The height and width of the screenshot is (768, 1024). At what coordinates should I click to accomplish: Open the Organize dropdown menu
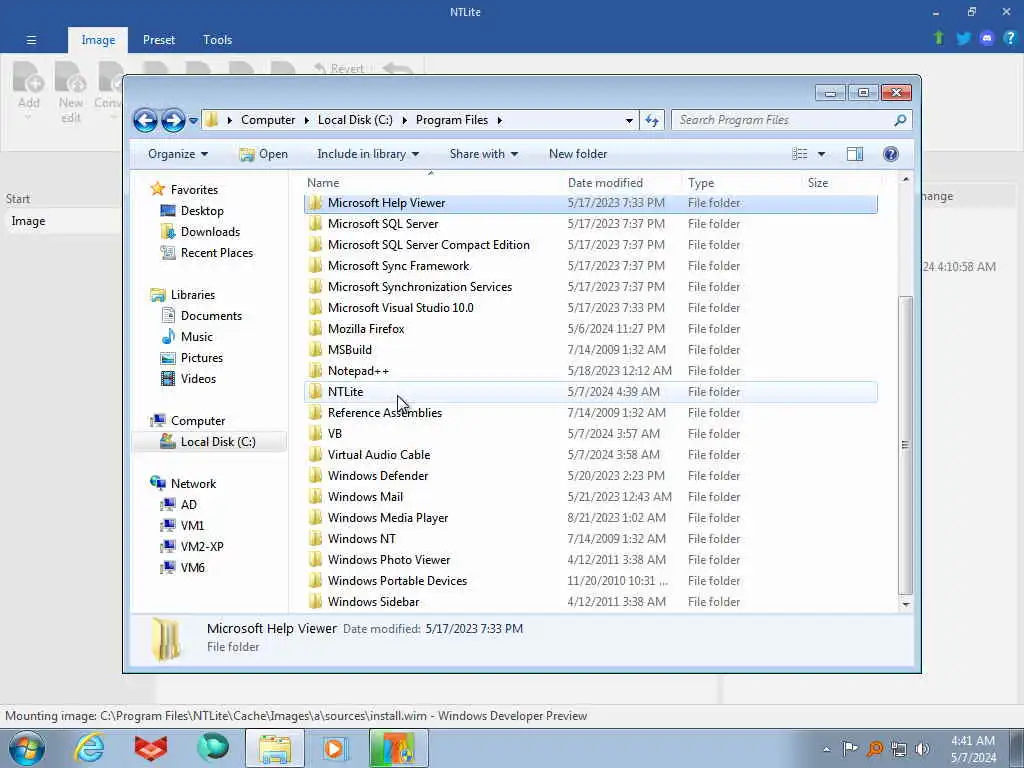point(178,154)
